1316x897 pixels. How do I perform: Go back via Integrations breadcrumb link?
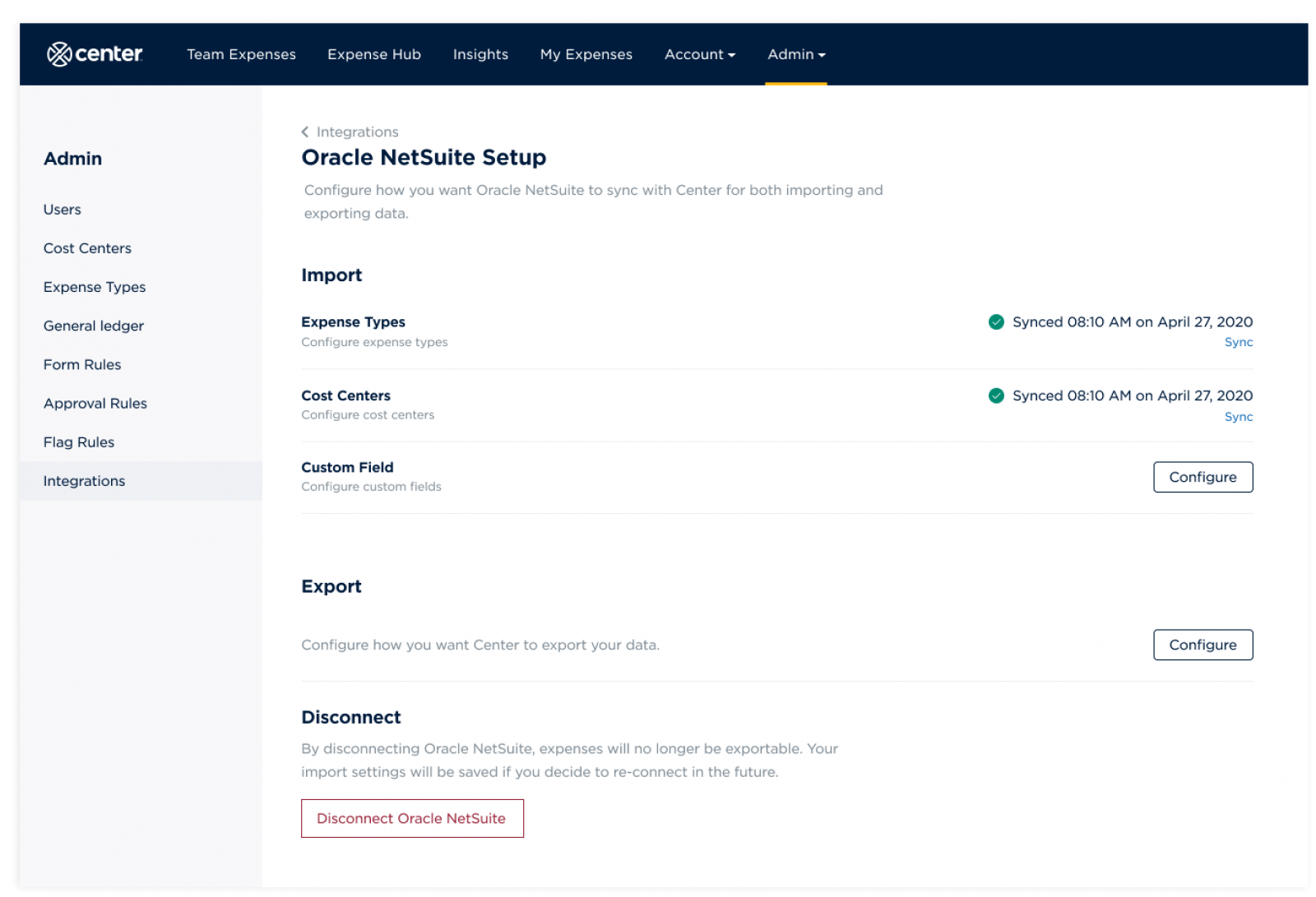[357, 132]
